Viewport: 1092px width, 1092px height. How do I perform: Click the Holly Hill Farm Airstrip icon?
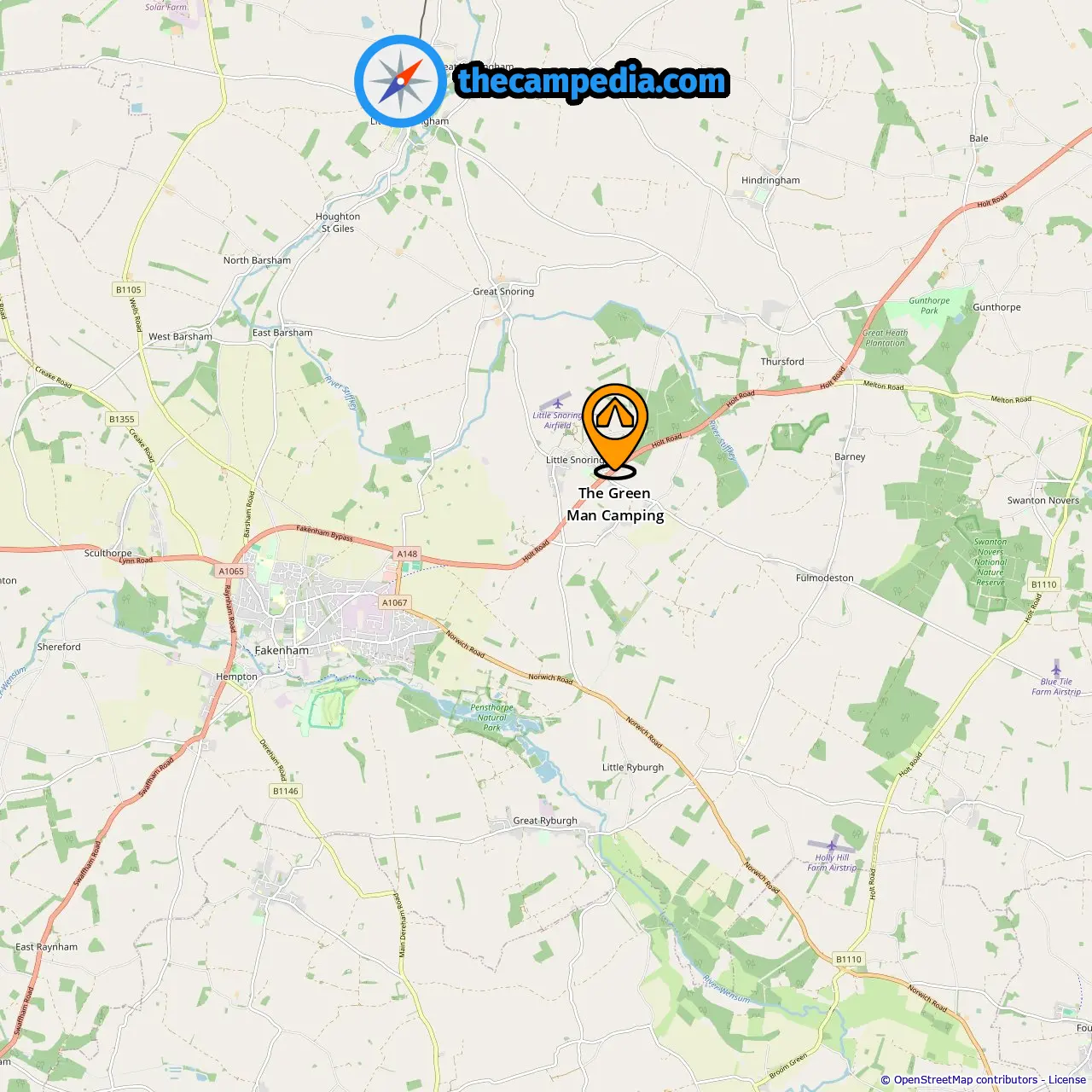click(x=832, y=845)
